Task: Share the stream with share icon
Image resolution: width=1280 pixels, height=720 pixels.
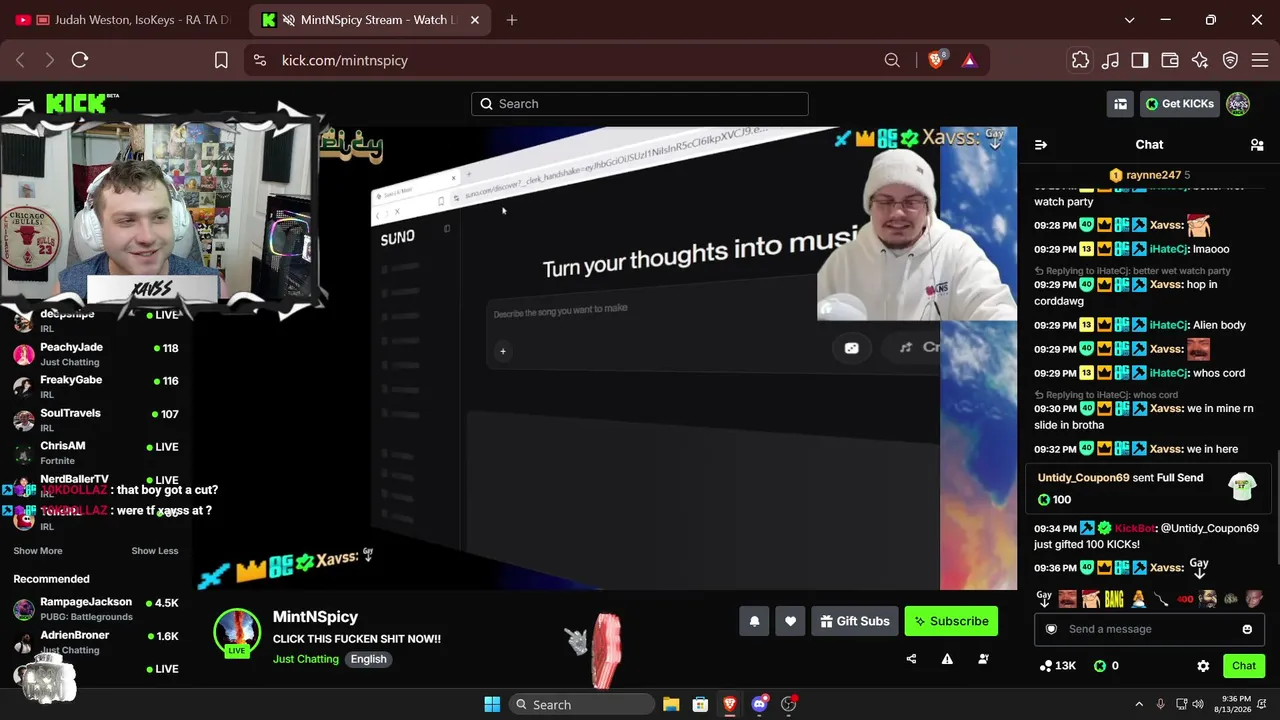Action: pos(911,659)
